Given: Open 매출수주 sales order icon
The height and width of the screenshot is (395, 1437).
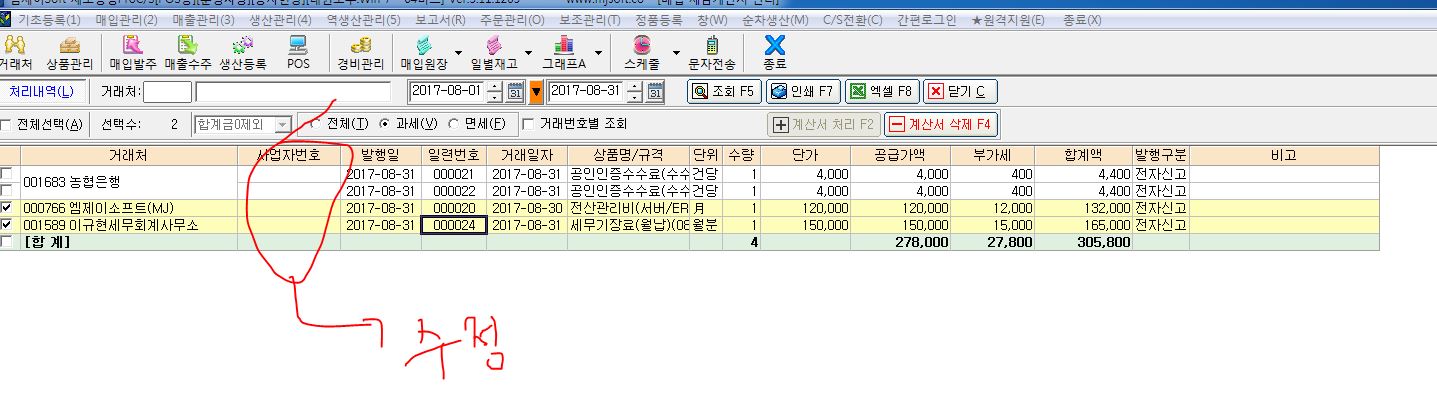Looking at the screenshot, I should click(x=187, y=52).
